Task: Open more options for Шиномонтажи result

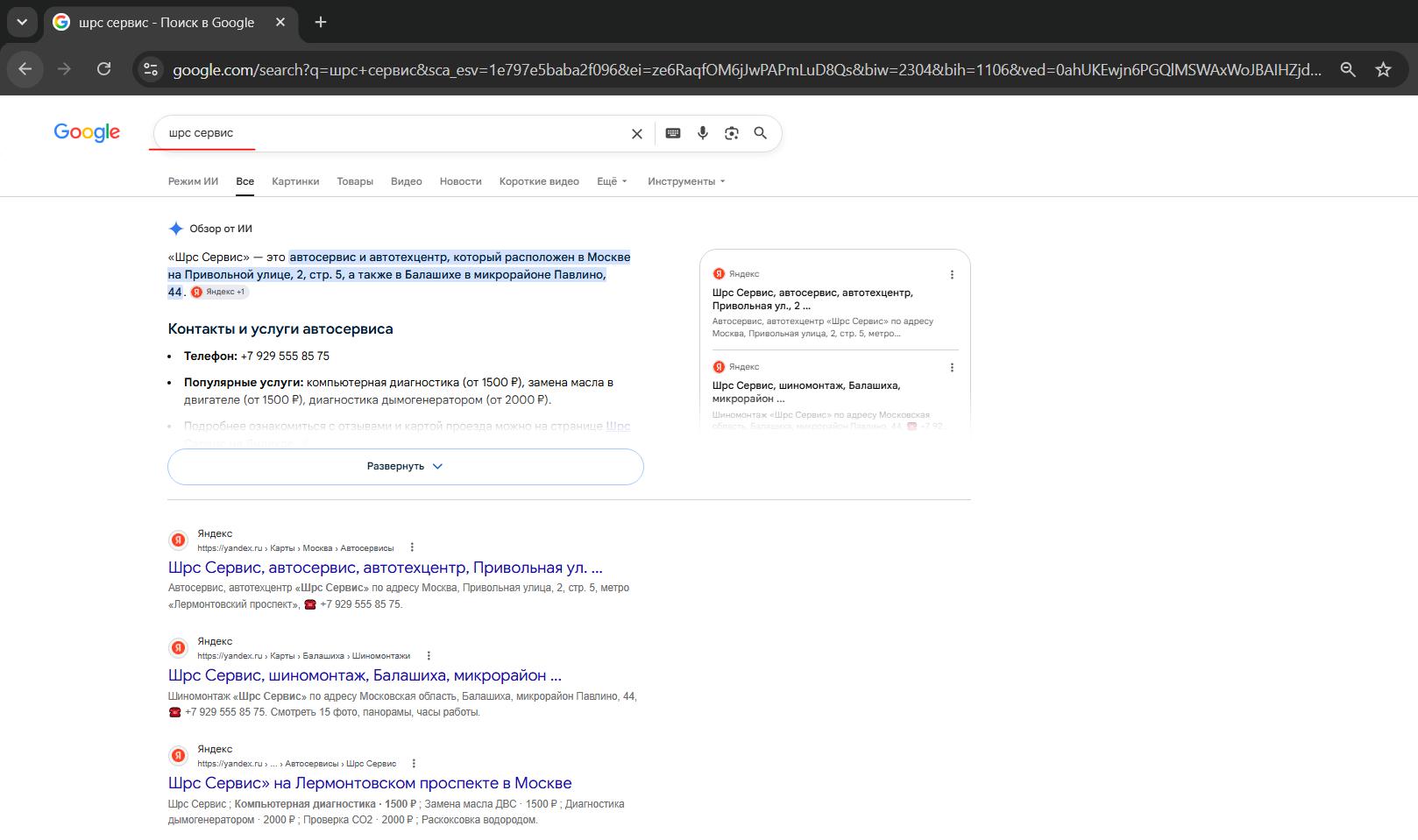Action: pos(429,655)
